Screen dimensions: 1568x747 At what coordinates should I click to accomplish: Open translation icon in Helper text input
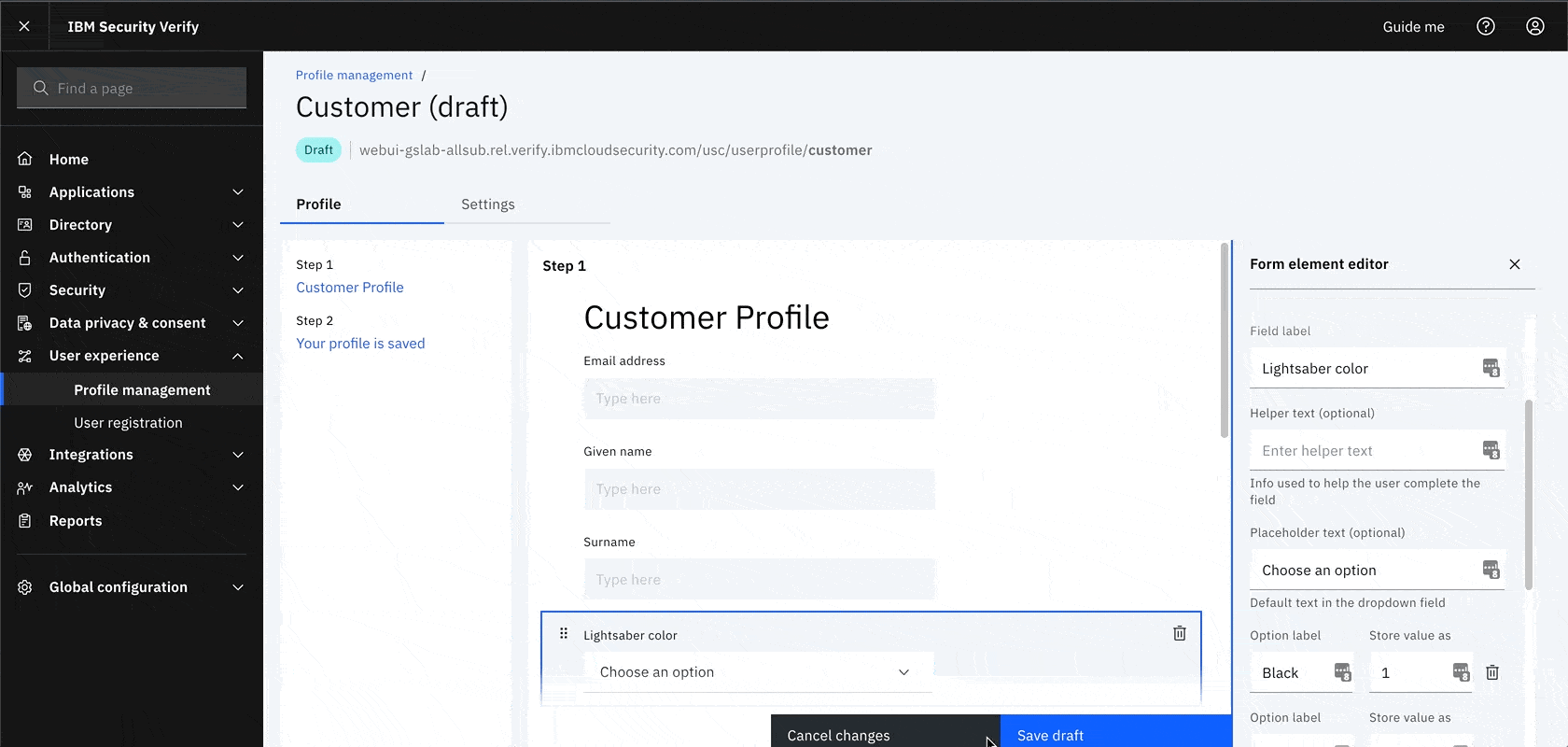tap(1491, 450)
